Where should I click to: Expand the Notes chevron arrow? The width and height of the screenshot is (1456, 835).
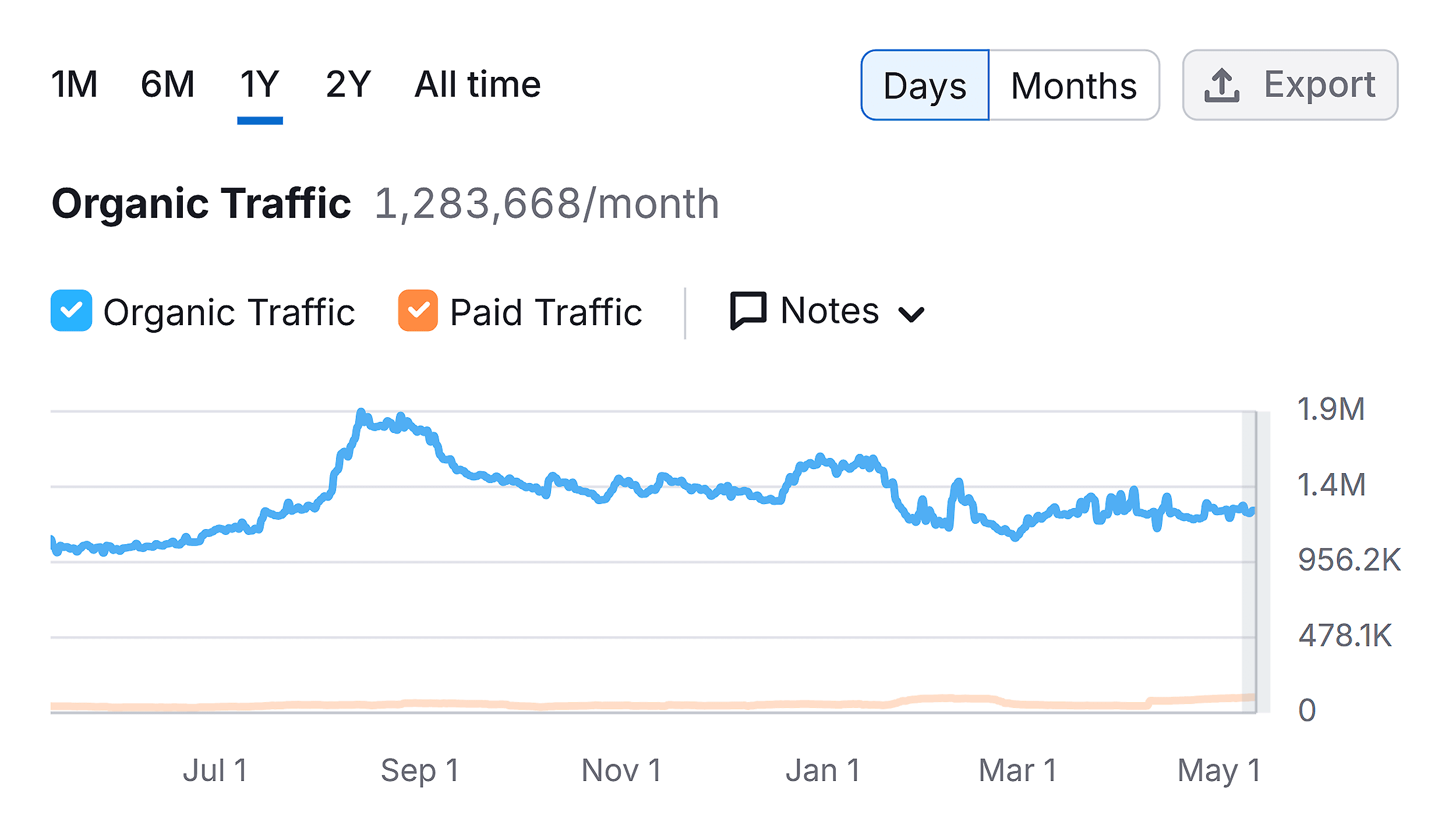(911, 315)
